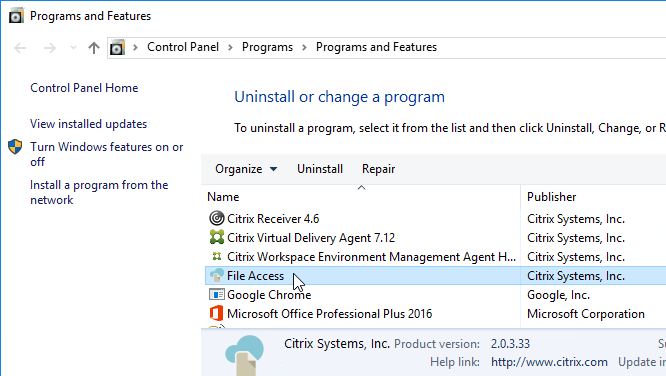Open the http://www.citrix.com help link
Image resolution: width=666 pixels, height=376 pixels.
click(x=549, y=362)
